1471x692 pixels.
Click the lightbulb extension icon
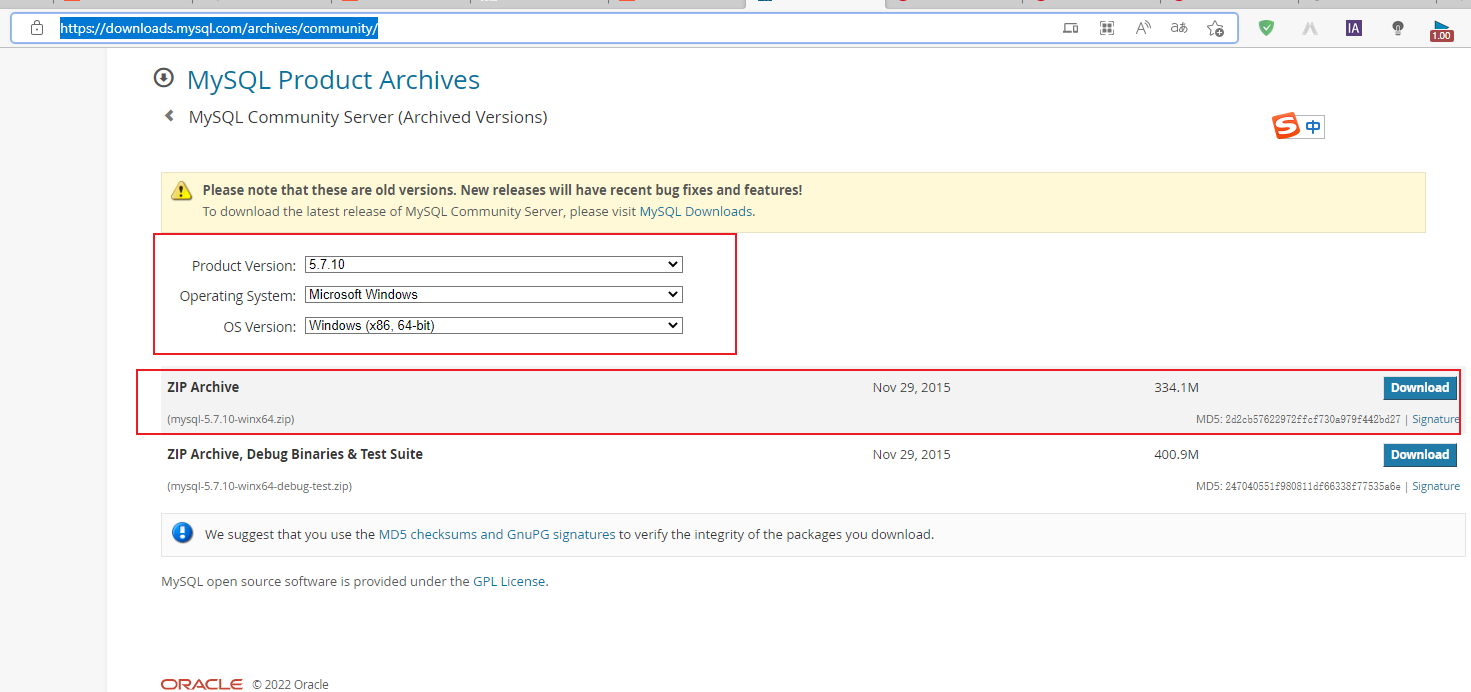pos(1398,28)
